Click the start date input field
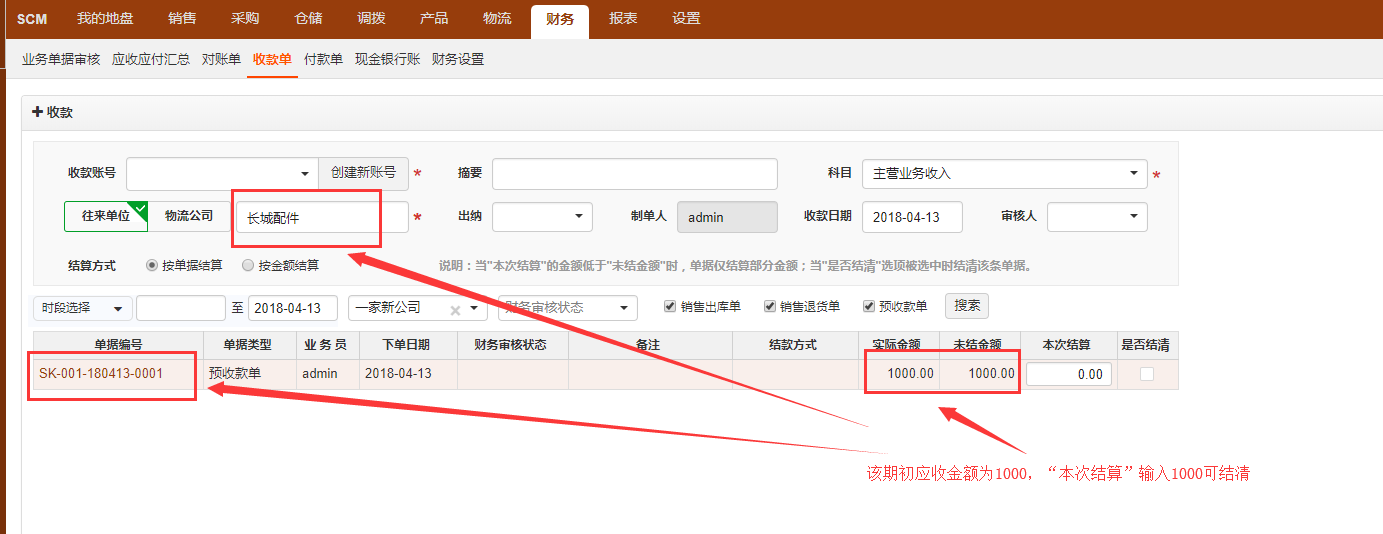The height and width of the screenshot is (534, 1383). click(x=181, y=308)
